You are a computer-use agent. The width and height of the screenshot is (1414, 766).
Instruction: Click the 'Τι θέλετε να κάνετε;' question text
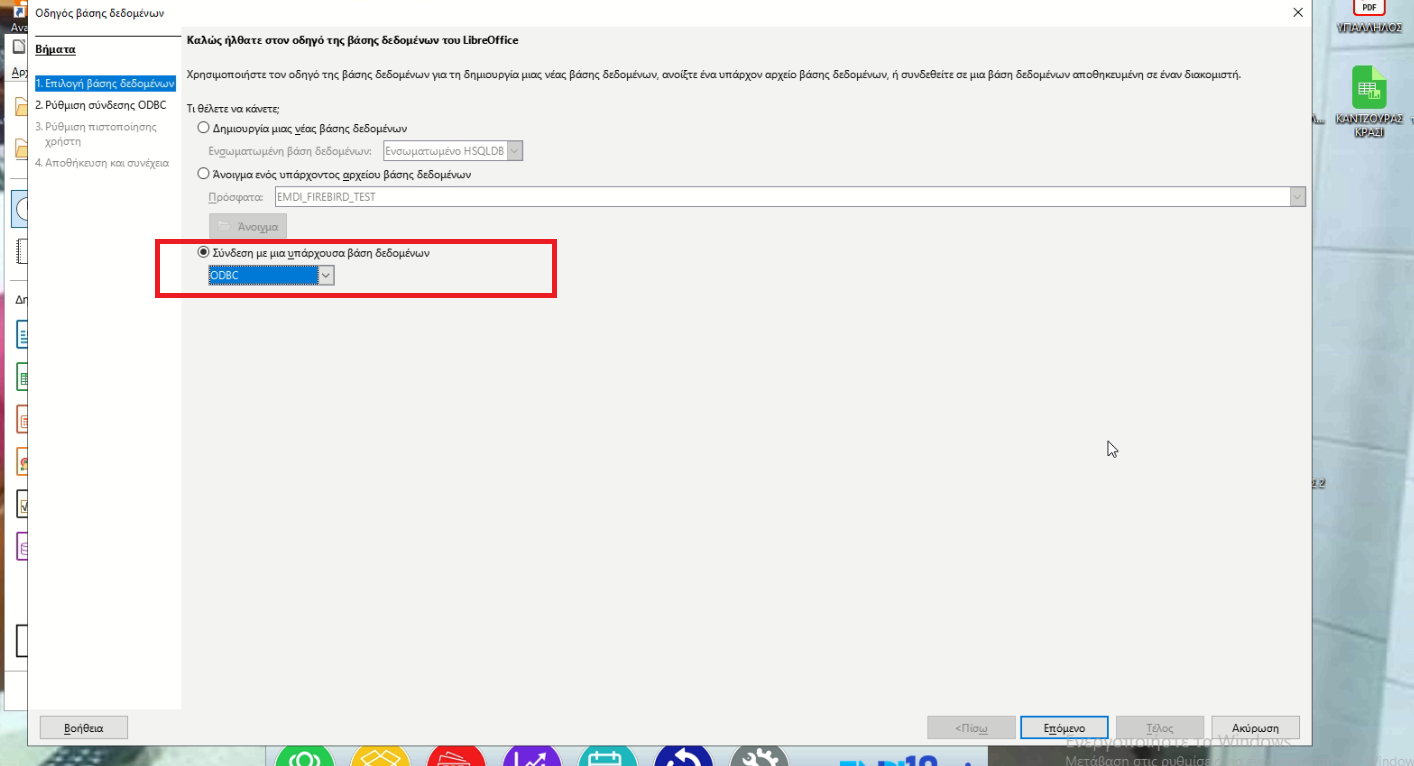coord(233,107)
